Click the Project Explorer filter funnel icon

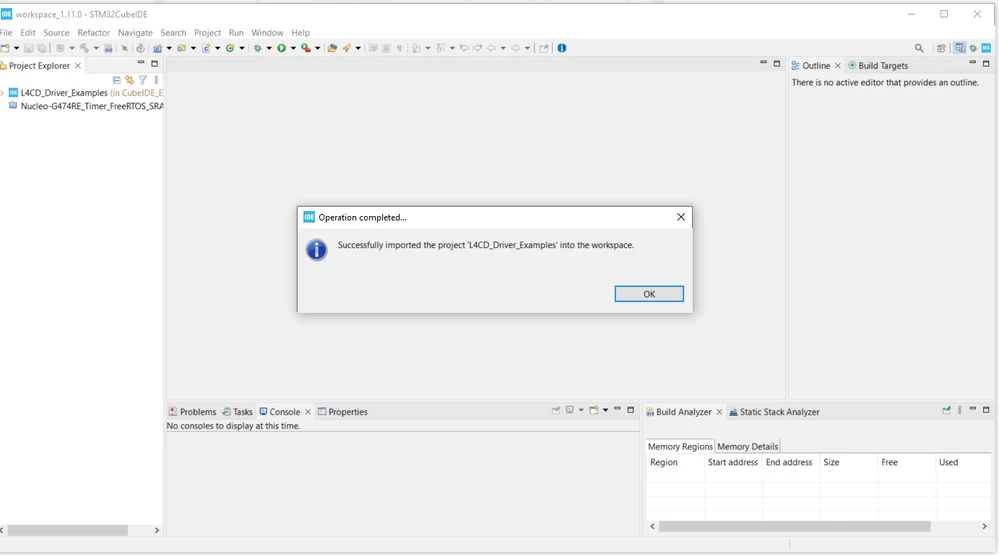(x=143, y=80)
